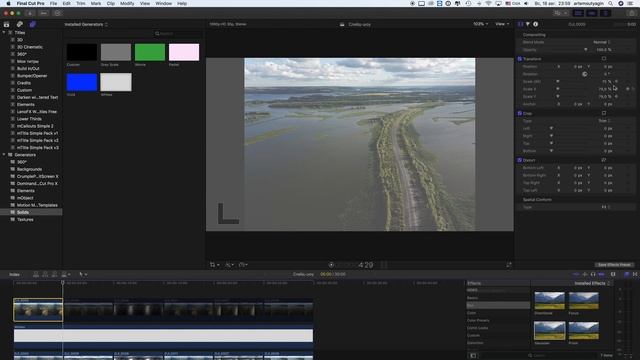
Task: Toggle inspector panel visibility in top toolbar
Action: point(605,13)
